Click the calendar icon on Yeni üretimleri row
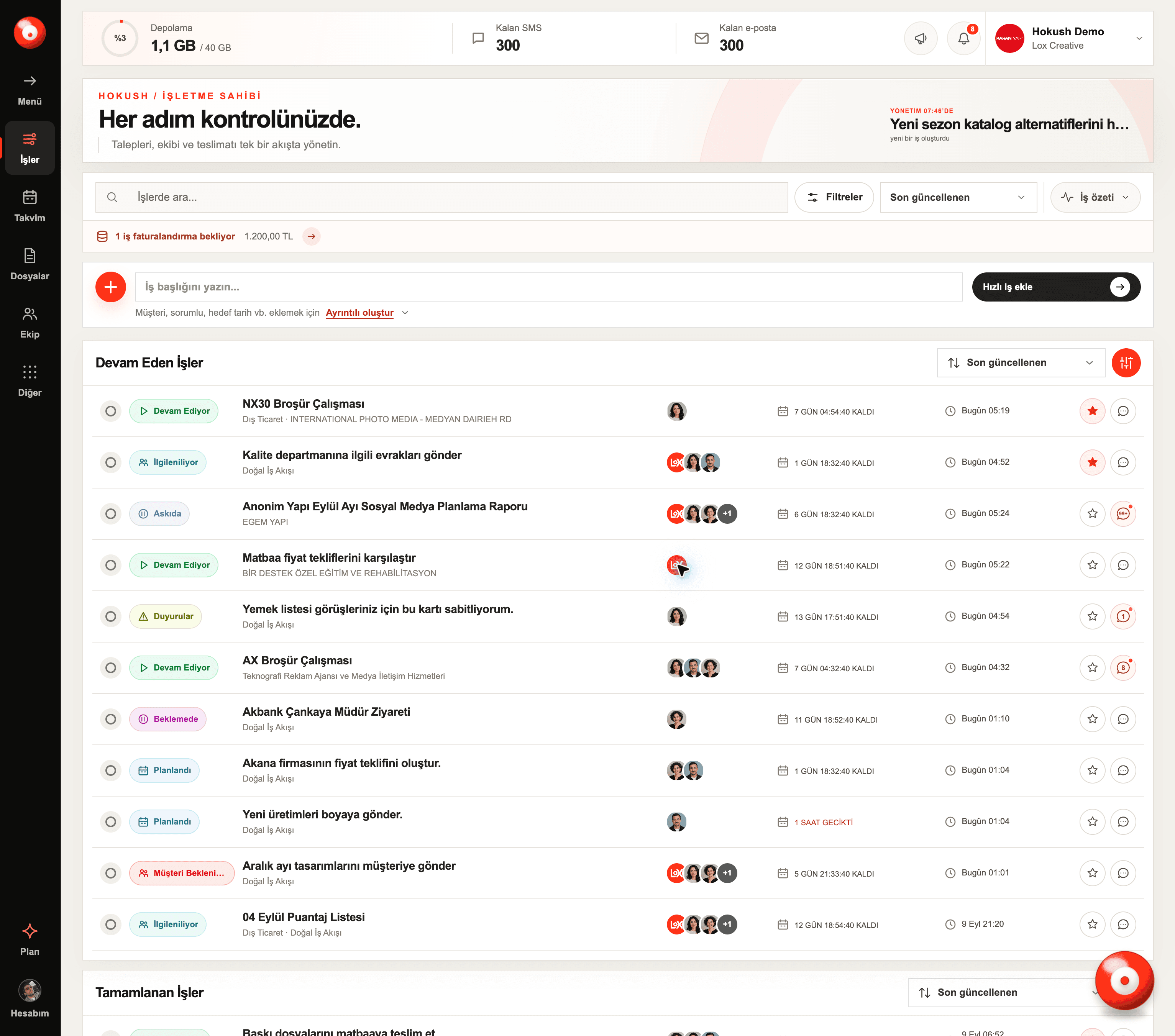1175x1036 pixels. coord(783,822)
